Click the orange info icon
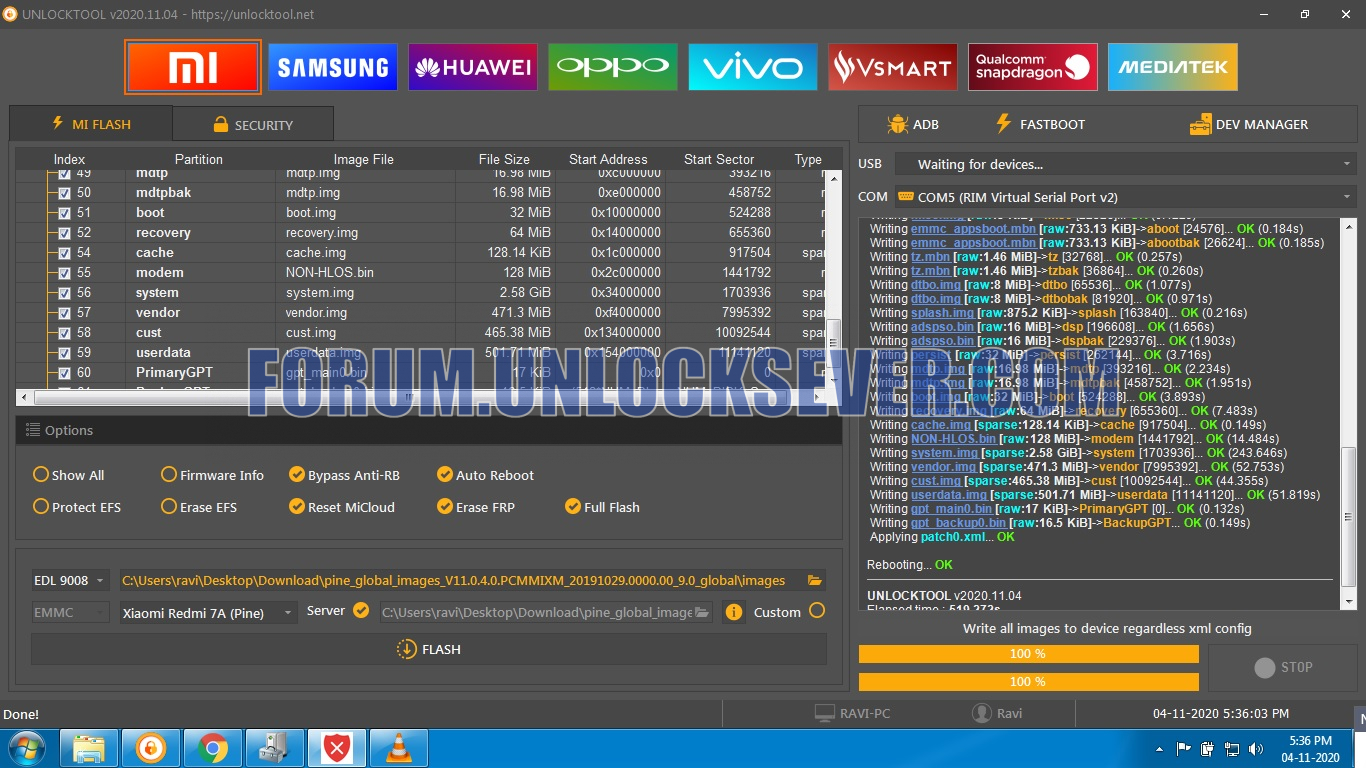This screenshot has width=1366, height=768. click(734, 612)
